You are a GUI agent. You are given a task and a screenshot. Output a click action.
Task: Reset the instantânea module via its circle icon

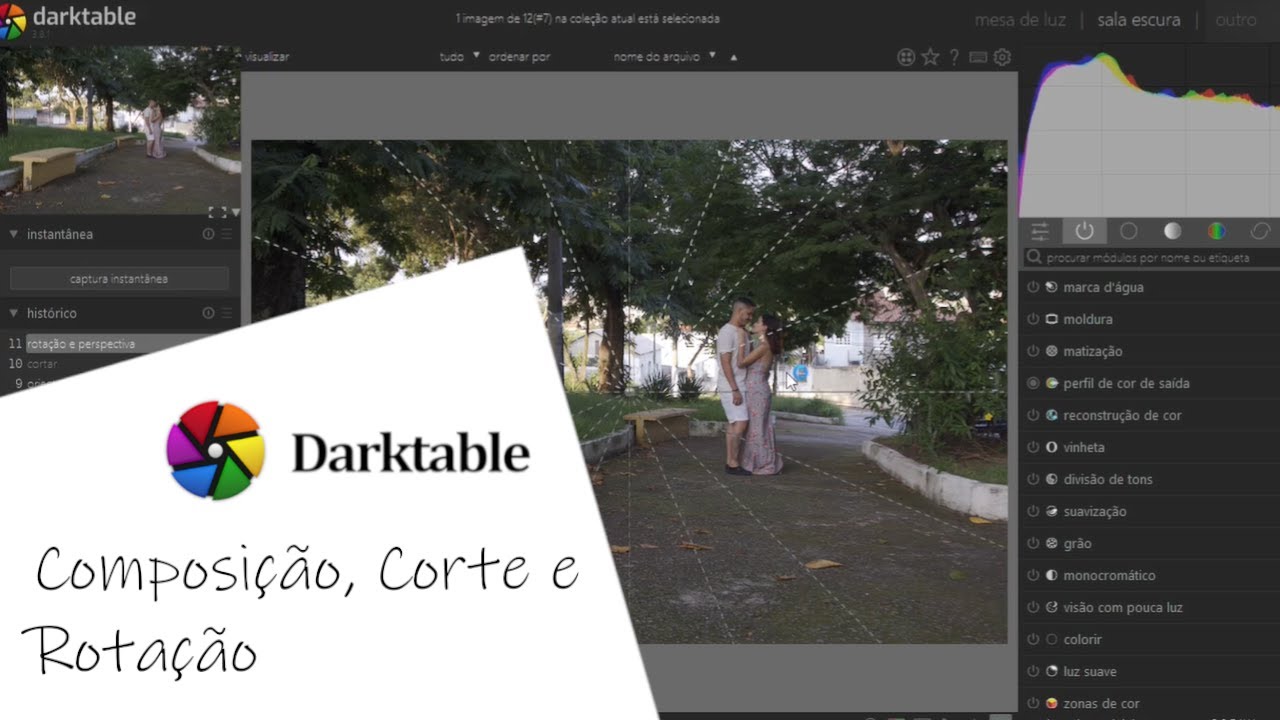click(x=208, y=234)
